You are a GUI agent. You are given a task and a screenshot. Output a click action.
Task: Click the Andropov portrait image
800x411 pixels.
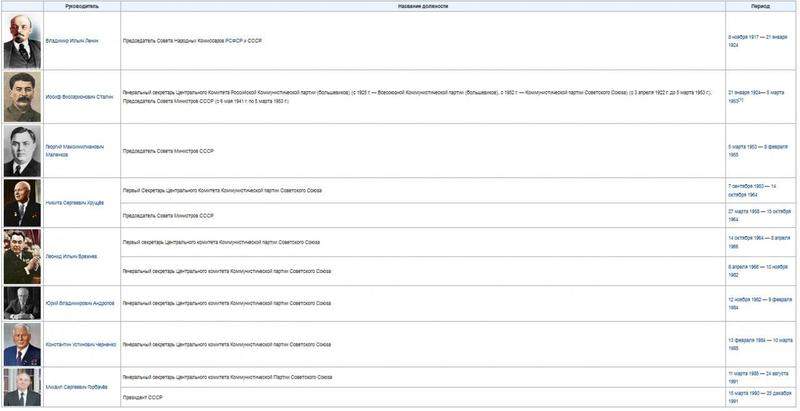click(x=22, y=303)
